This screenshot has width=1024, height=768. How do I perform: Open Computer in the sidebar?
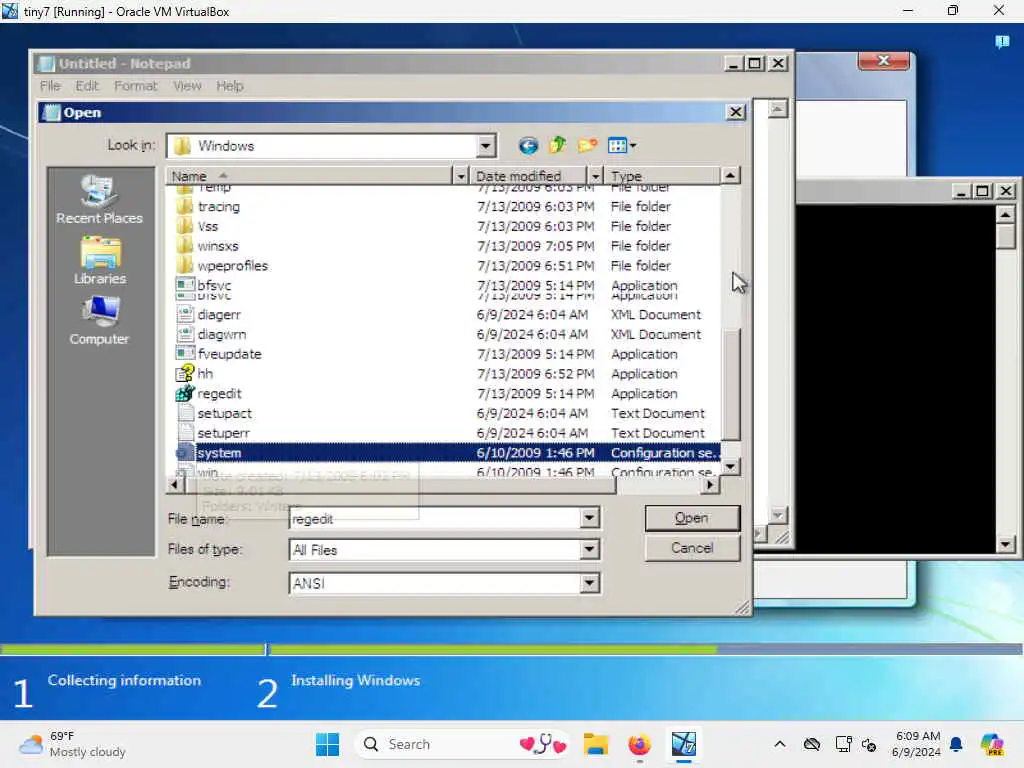99,321
